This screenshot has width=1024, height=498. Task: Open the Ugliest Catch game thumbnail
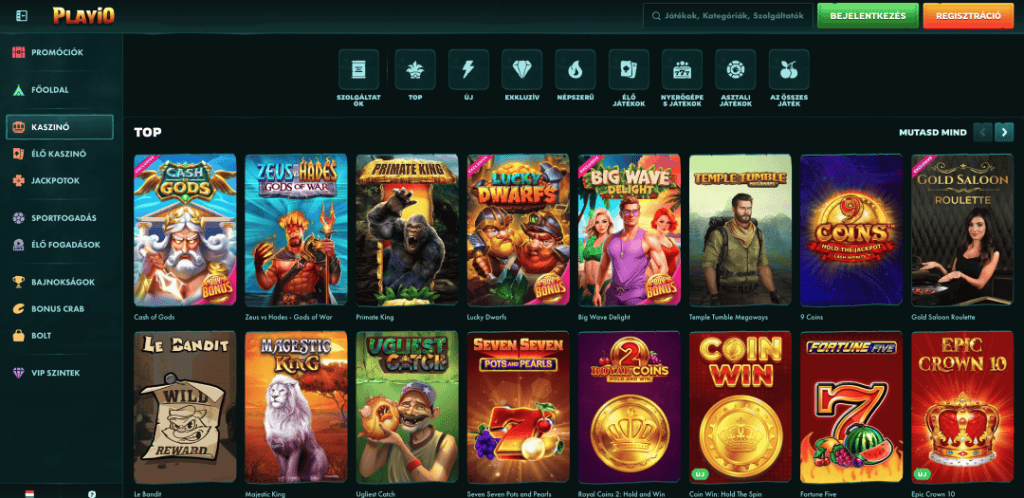click(407, 407)
